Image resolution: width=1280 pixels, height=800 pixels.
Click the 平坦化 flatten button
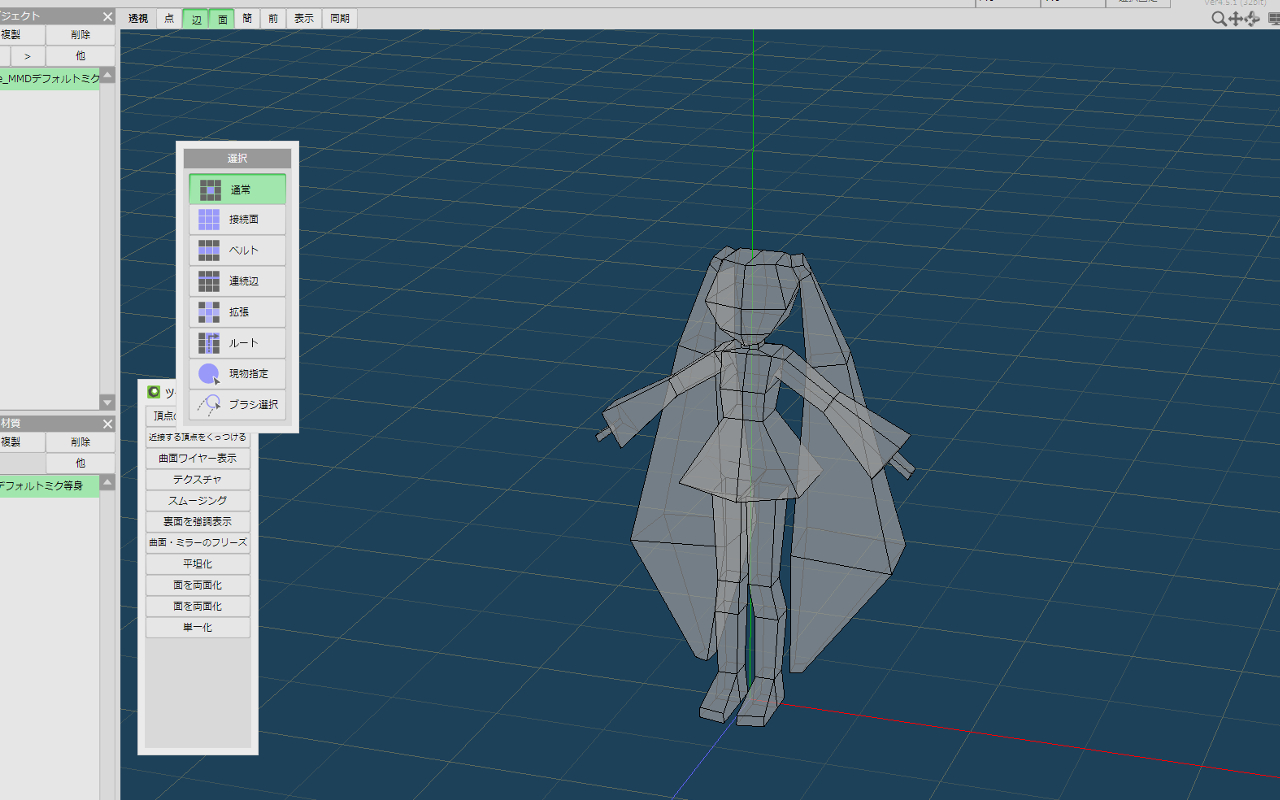pyautogui.click(x=198, y=564)
